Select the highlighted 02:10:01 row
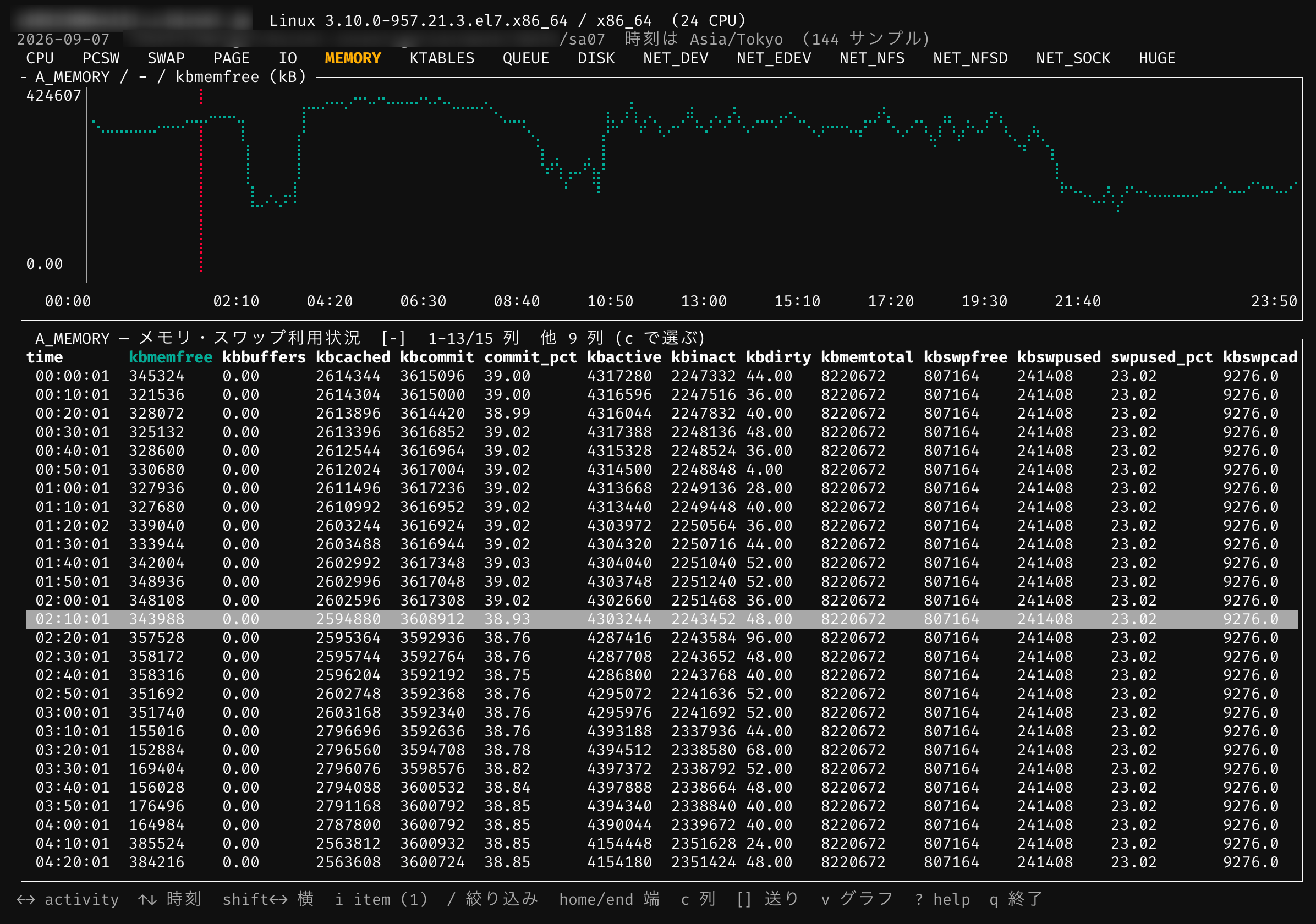This screenshot has width=1316, height=924. tap(661, 619)
